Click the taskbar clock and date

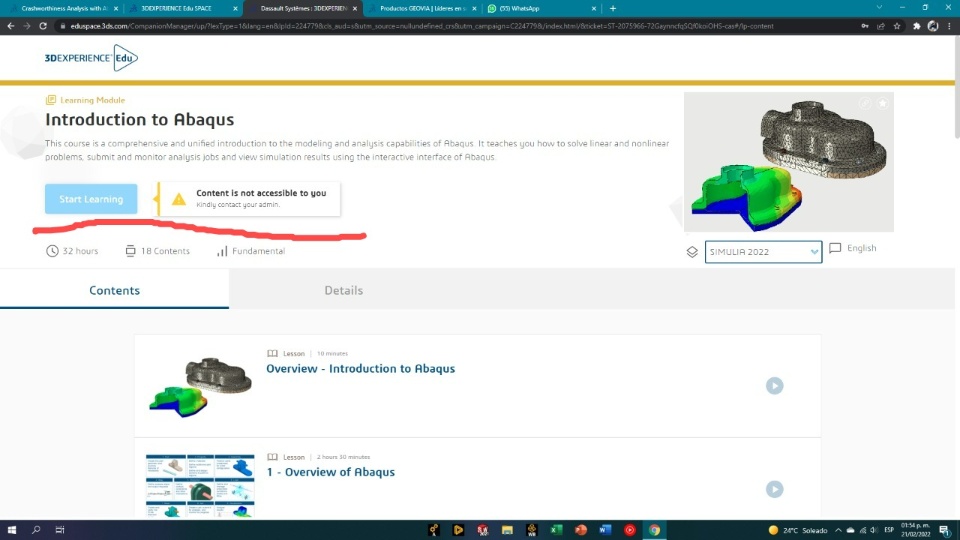(915, 530)
